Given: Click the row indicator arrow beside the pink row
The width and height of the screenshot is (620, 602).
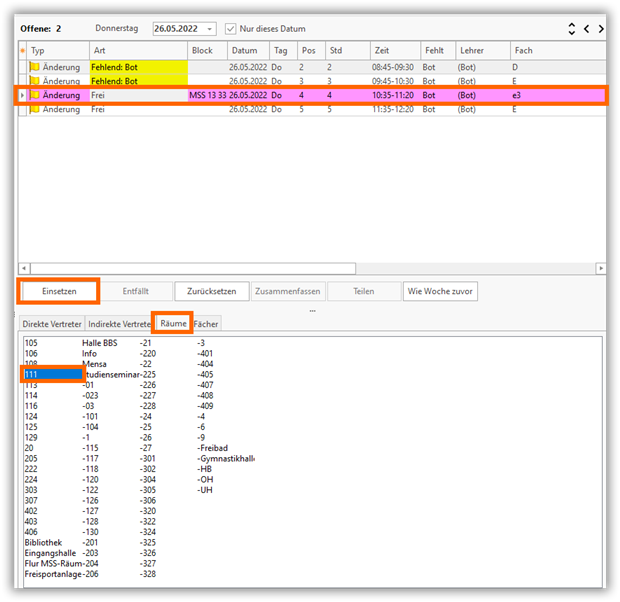Looking at the screenshot, I should pos(22,95).
